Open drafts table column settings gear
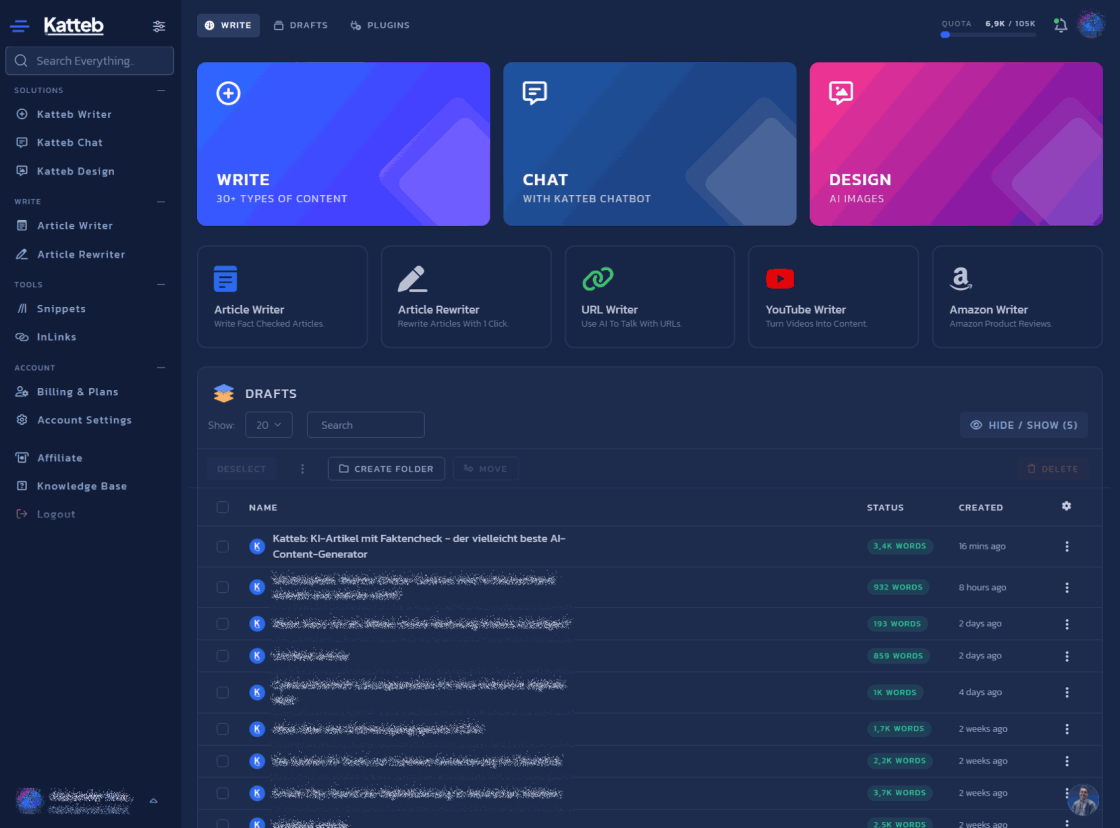Viewport: 1120px width, 828px height. [x=1066, y=507]
